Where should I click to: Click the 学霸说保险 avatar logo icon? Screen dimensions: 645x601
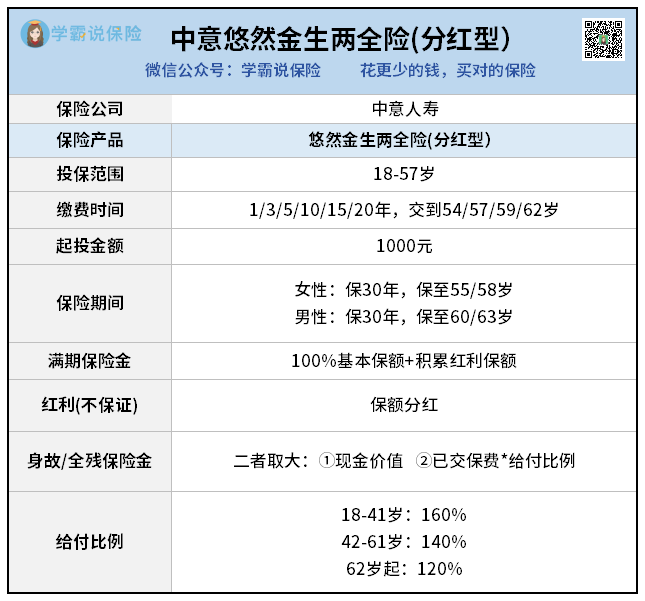(36, 35)
